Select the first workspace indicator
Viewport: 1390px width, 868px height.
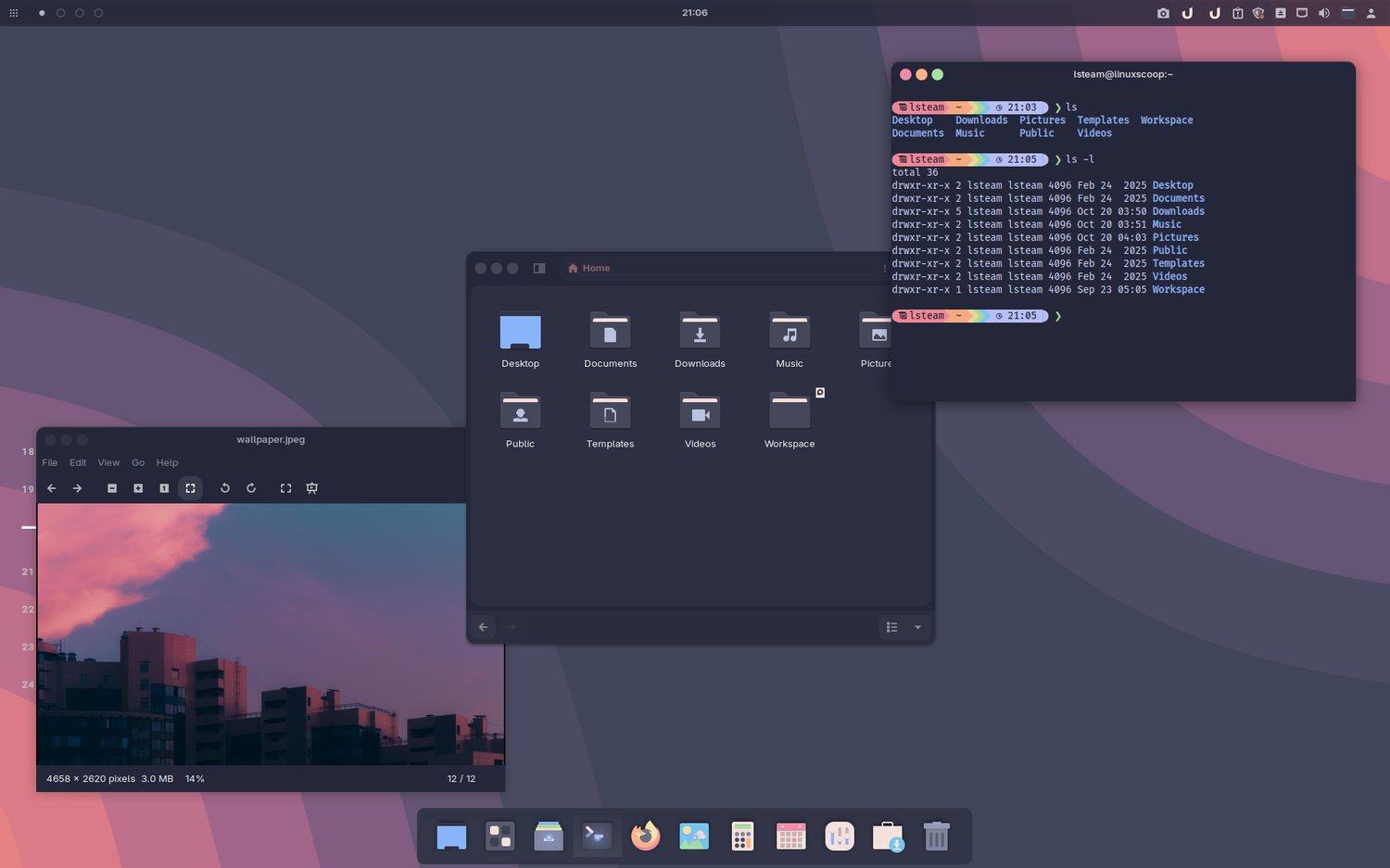(42, 13)
